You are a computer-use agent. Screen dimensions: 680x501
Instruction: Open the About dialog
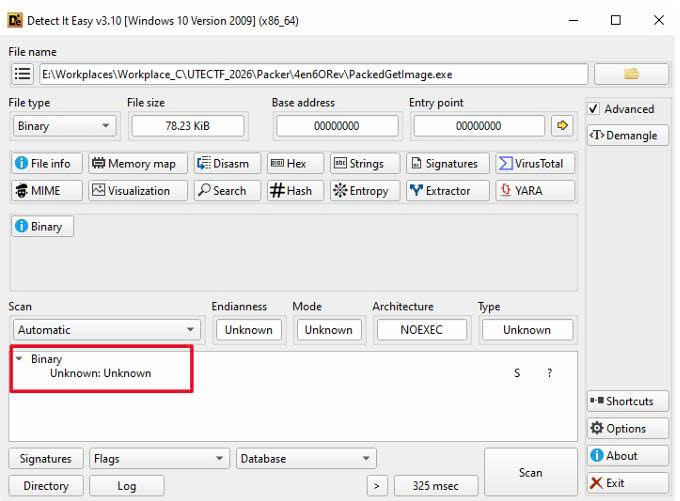pos(627,456)
